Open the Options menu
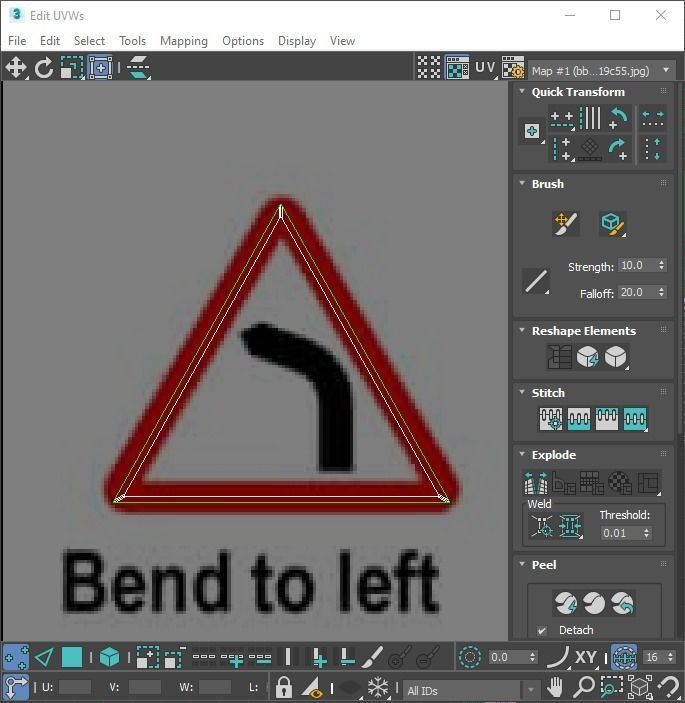This screenshot has height=703, width=685. tap(243, 41)
